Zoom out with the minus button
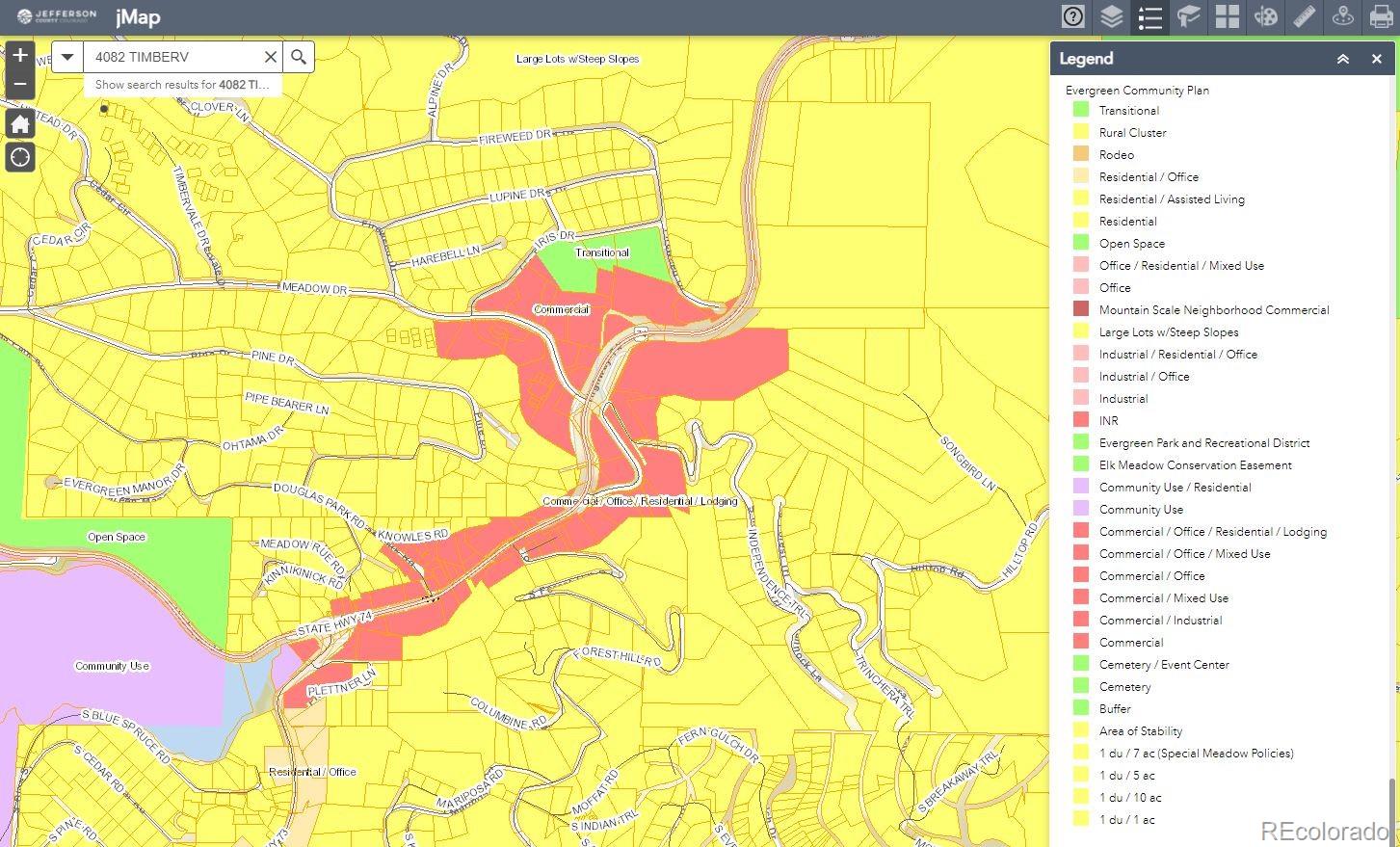 coord(20,85)
